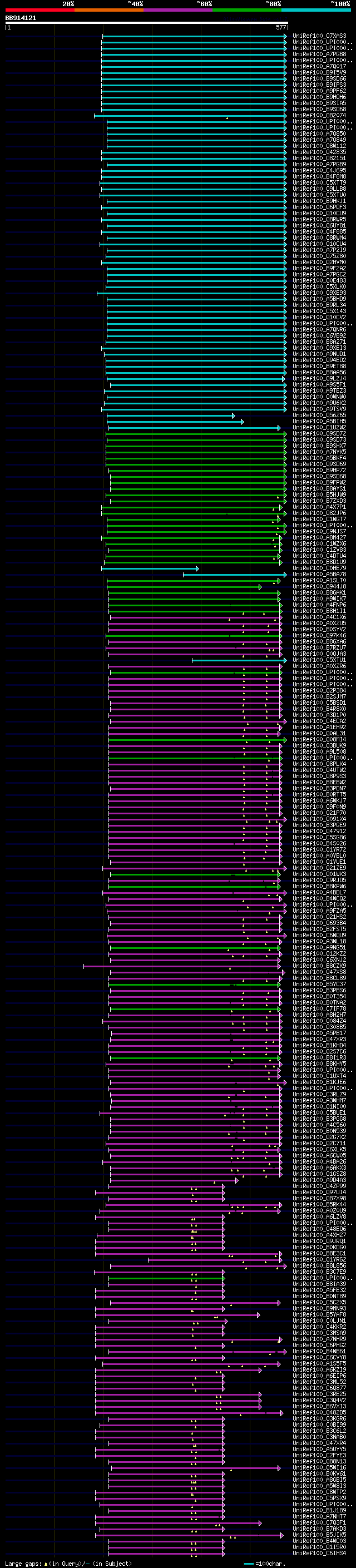Viewport: 356px width, 1568px height.
Task: Select the label UniRef100_B5HJW9
Action: 319,494
